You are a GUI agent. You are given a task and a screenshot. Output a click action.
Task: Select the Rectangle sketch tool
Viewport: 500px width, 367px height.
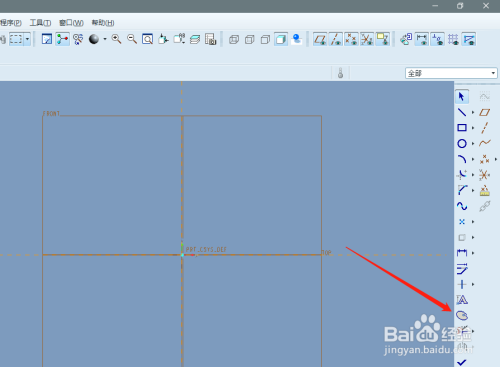pos(462,128)
